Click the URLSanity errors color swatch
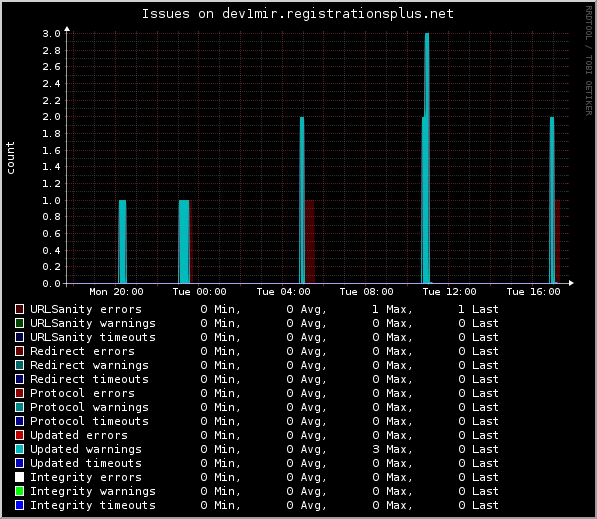Image resolution: width=597 pixels, height=519 pixels. 19,309
